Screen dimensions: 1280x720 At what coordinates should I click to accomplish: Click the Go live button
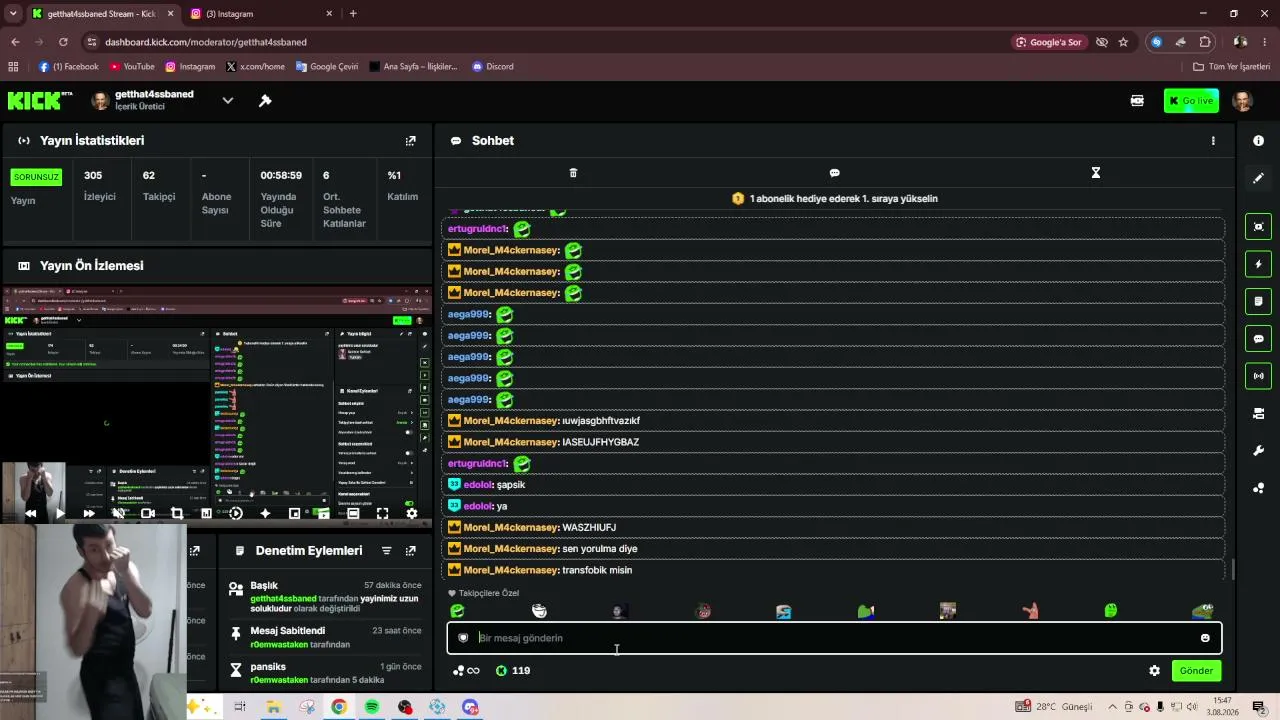coord(1191,101)
